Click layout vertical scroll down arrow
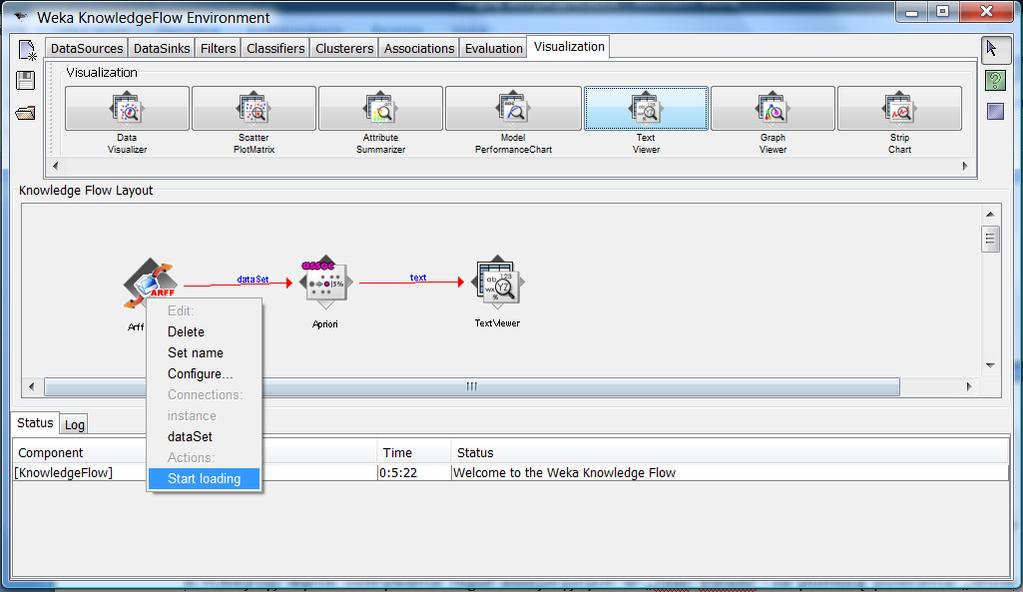 point(990,366)
